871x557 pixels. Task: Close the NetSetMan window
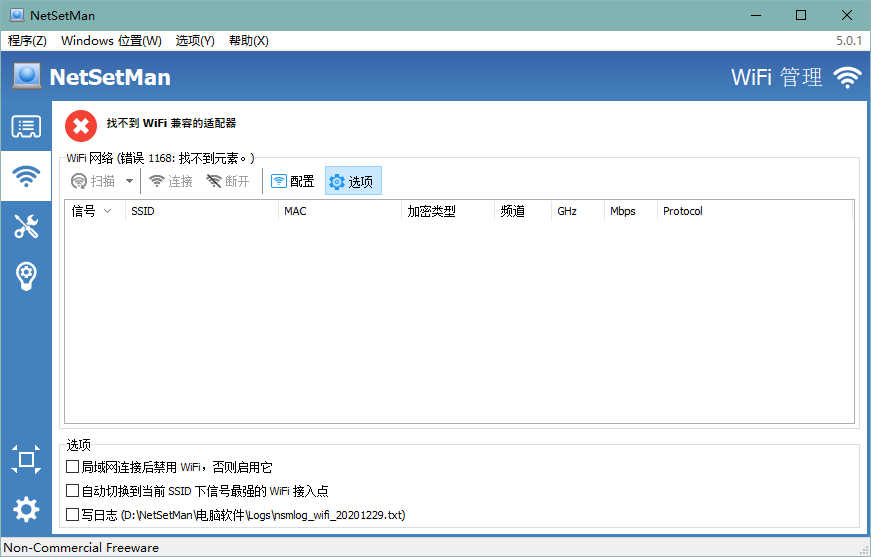pos(847,15)
